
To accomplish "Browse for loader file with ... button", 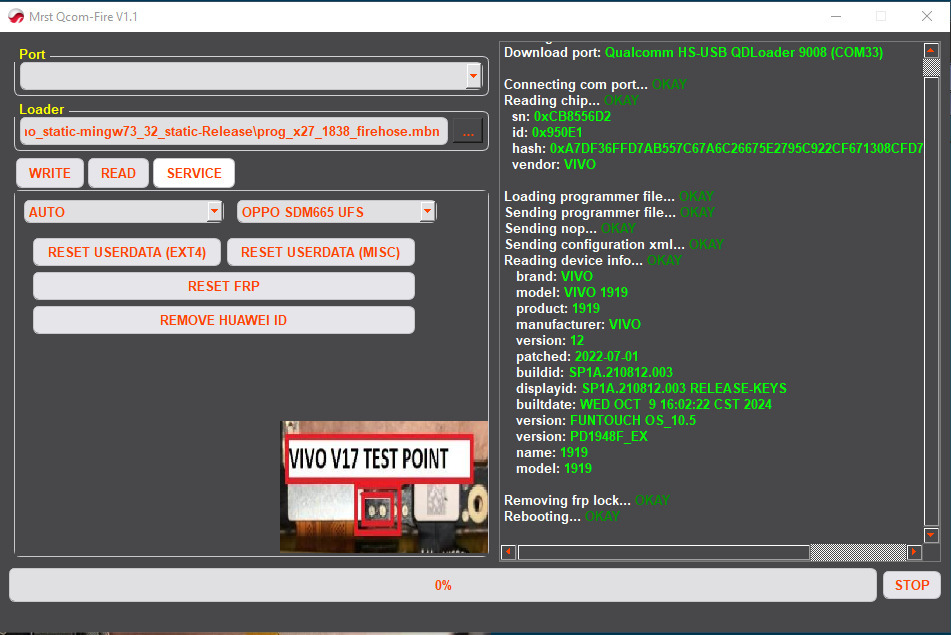I will 468,132.
